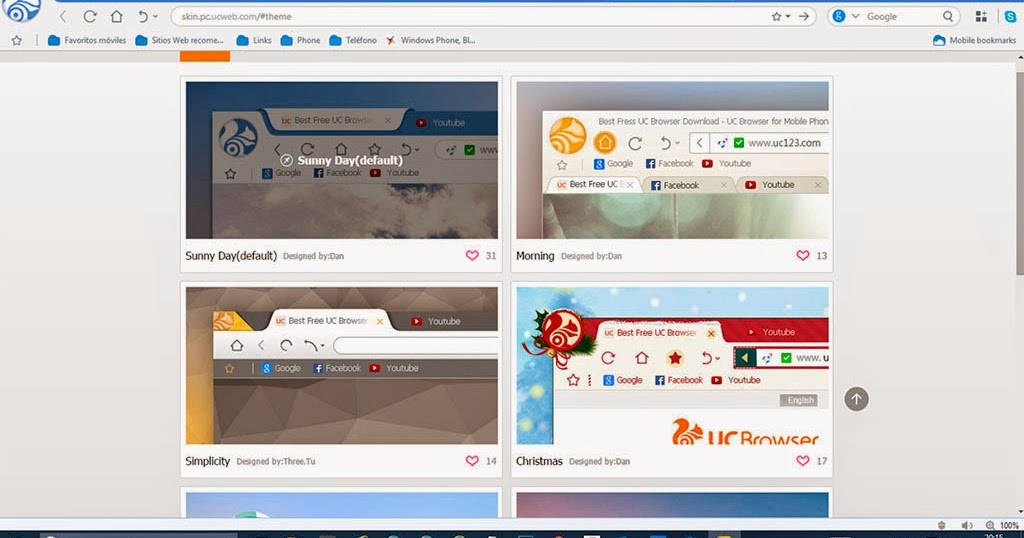1024x538 pixels.
Task: Select the Simplicity theme thumbnail
Action: point(342,366)
